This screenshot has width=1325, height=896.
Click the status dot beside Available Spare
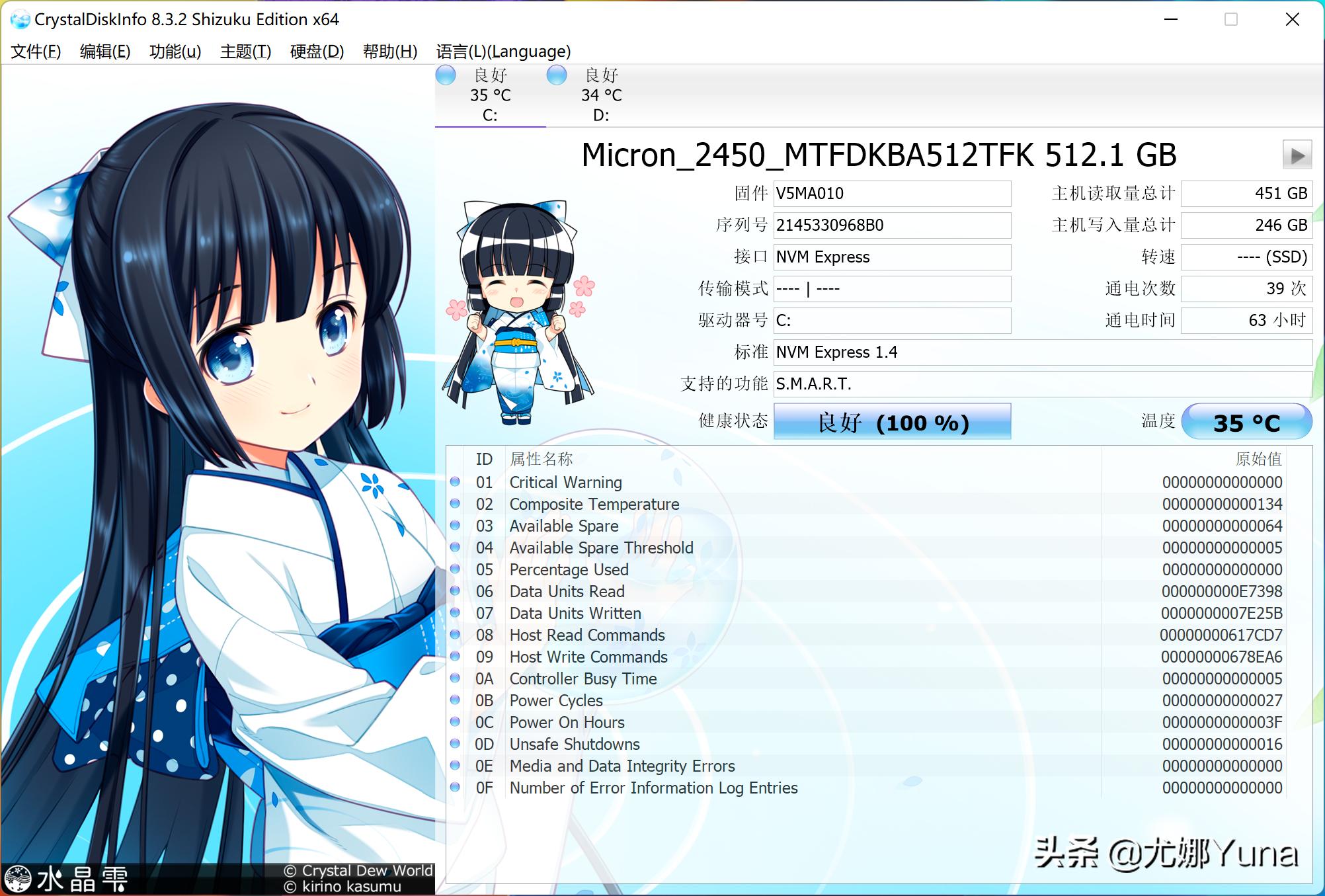(x=455, y=526)
